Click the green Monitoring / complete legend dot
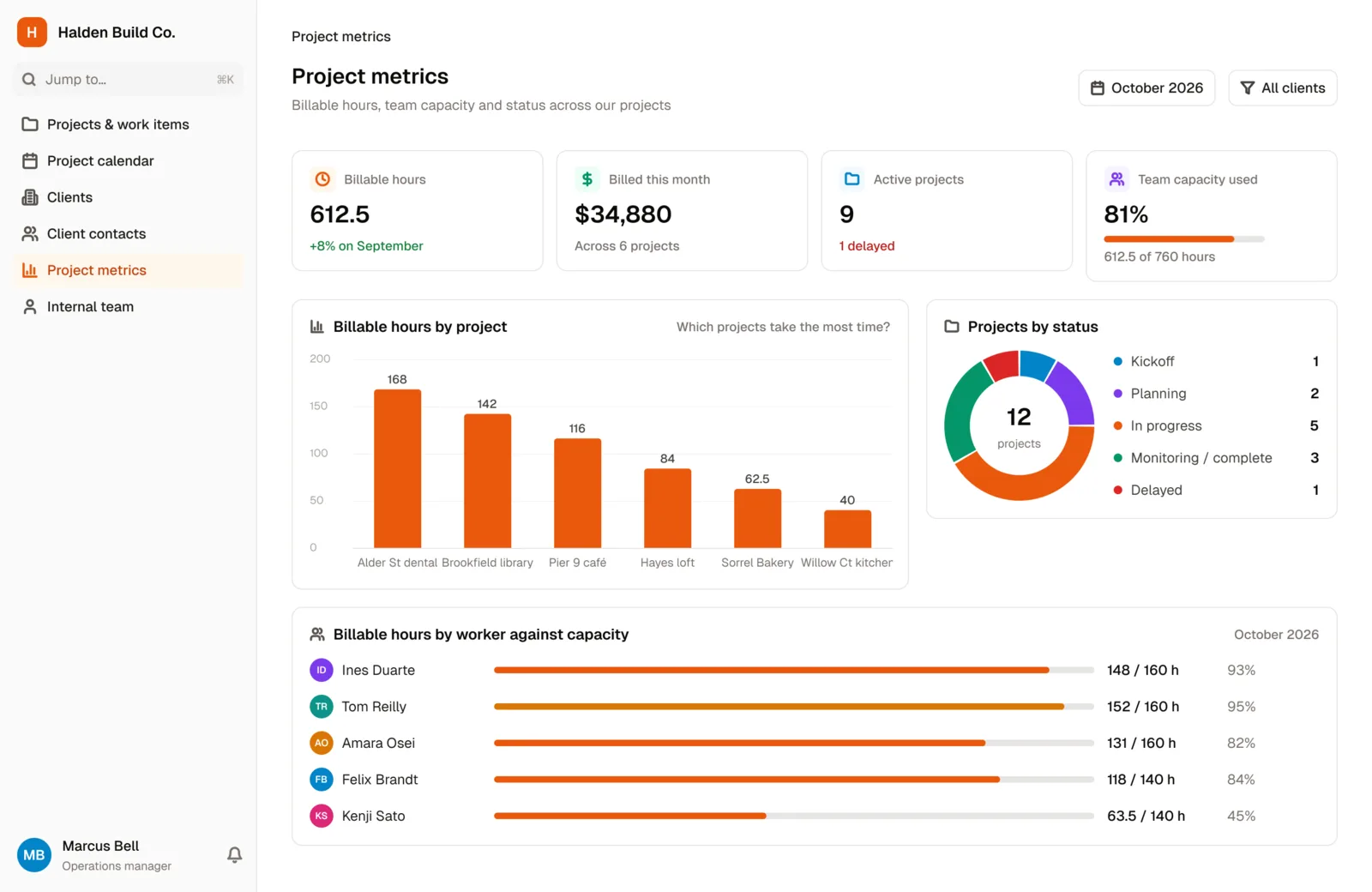 [x=1117, y=458]
